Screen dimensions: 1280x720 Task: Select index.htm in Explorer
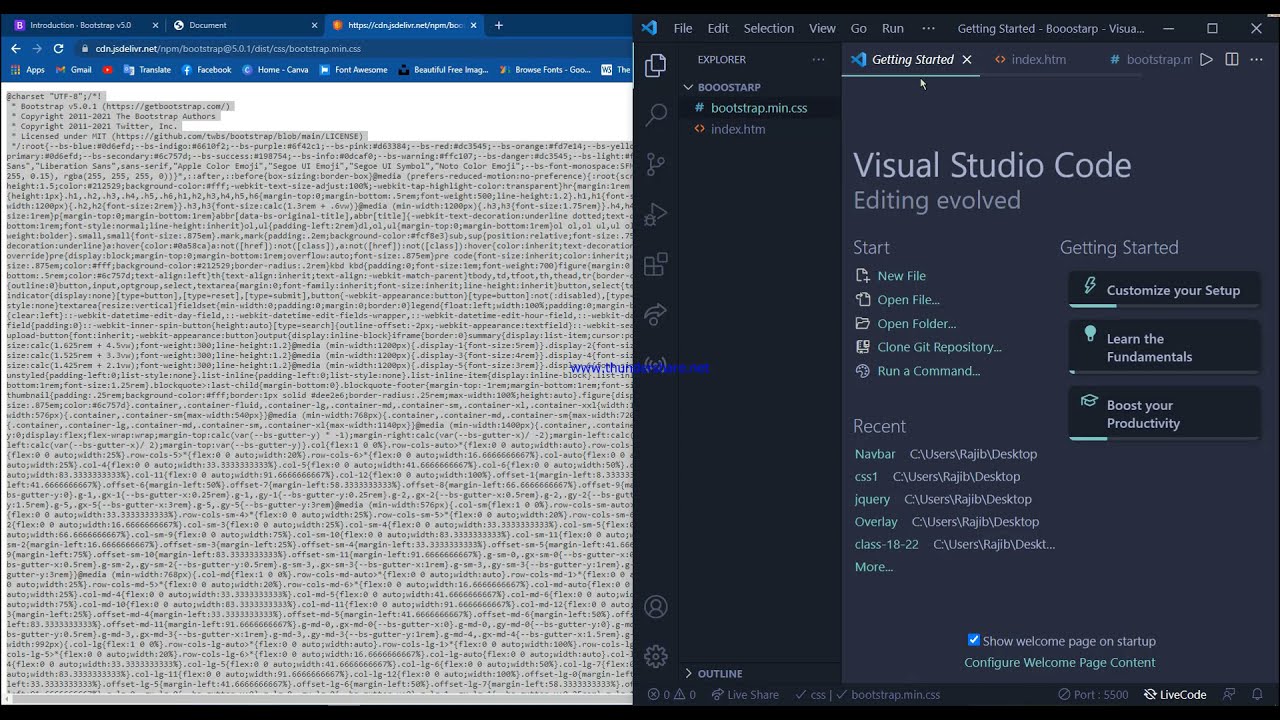click(x=760, y=129)
